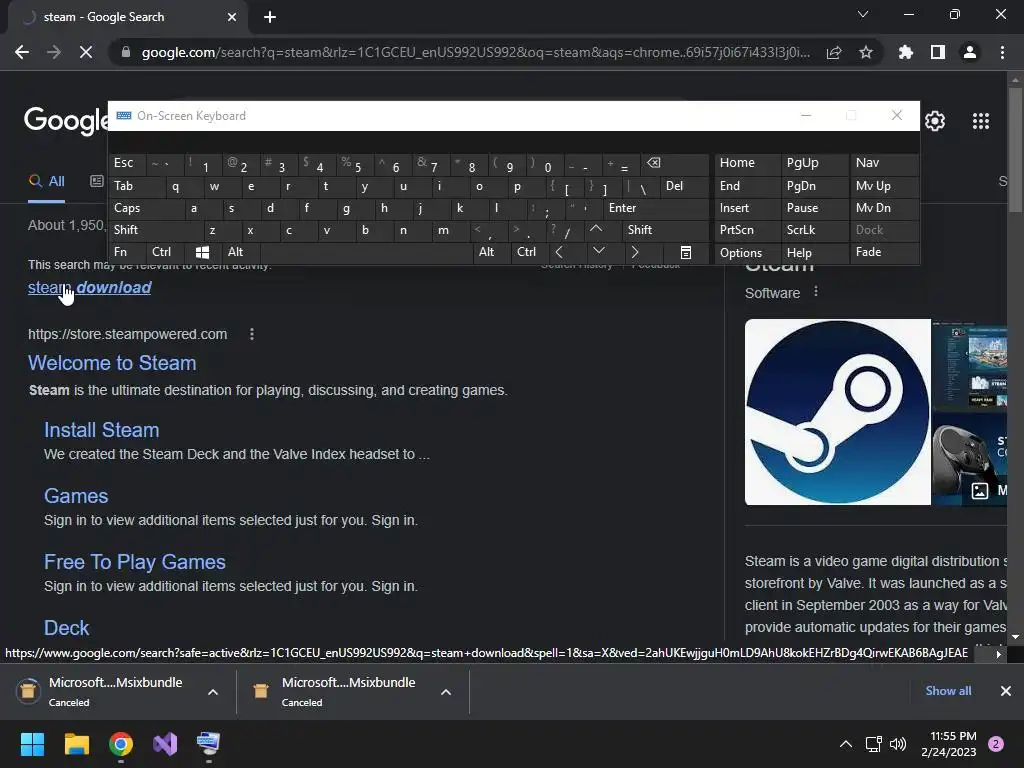Open more options for store.steampowered.com result
The image size is (1024, 768).
click(x=252, y=334)
